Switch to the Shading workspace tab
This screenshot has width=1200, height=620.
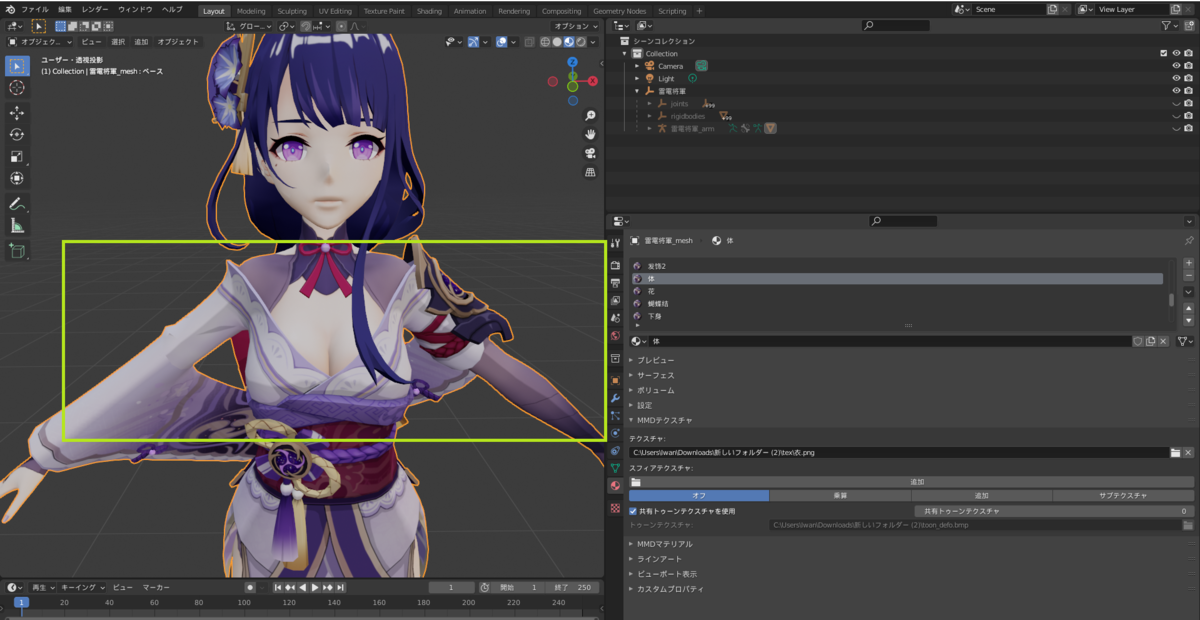(429, 11)
